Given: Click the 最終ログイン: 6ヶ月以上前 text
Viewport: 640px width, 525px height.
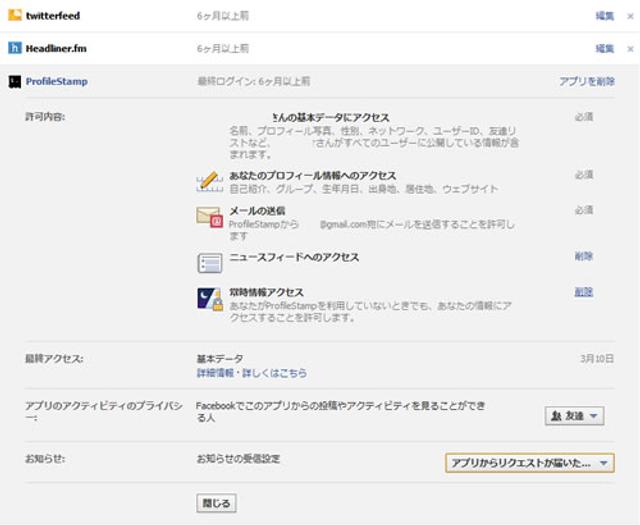Looking at the screenshot, I should (253, 81).
